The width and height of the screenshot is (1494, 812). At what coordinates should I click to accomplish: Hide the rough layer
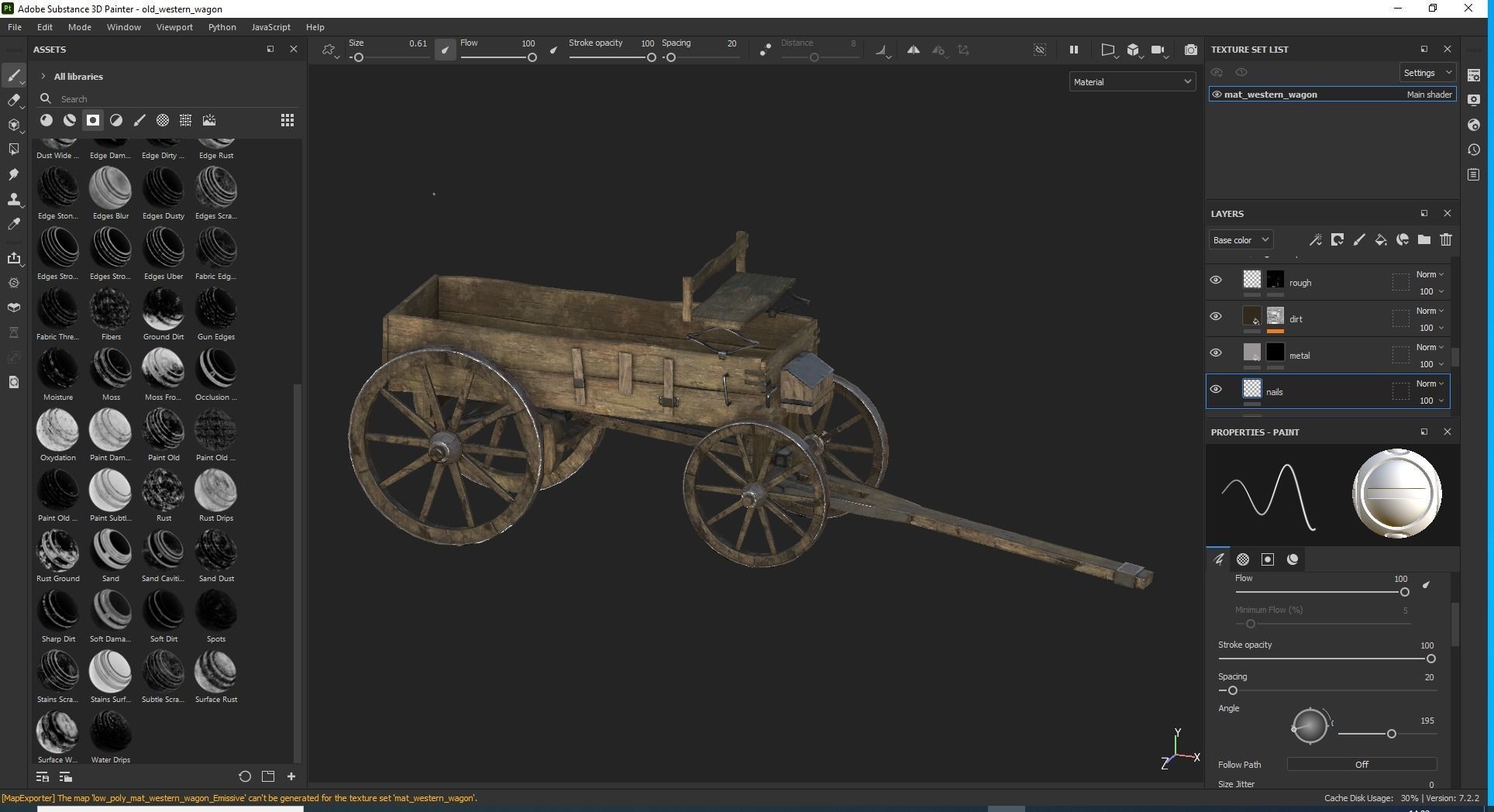click(1216, 280)
